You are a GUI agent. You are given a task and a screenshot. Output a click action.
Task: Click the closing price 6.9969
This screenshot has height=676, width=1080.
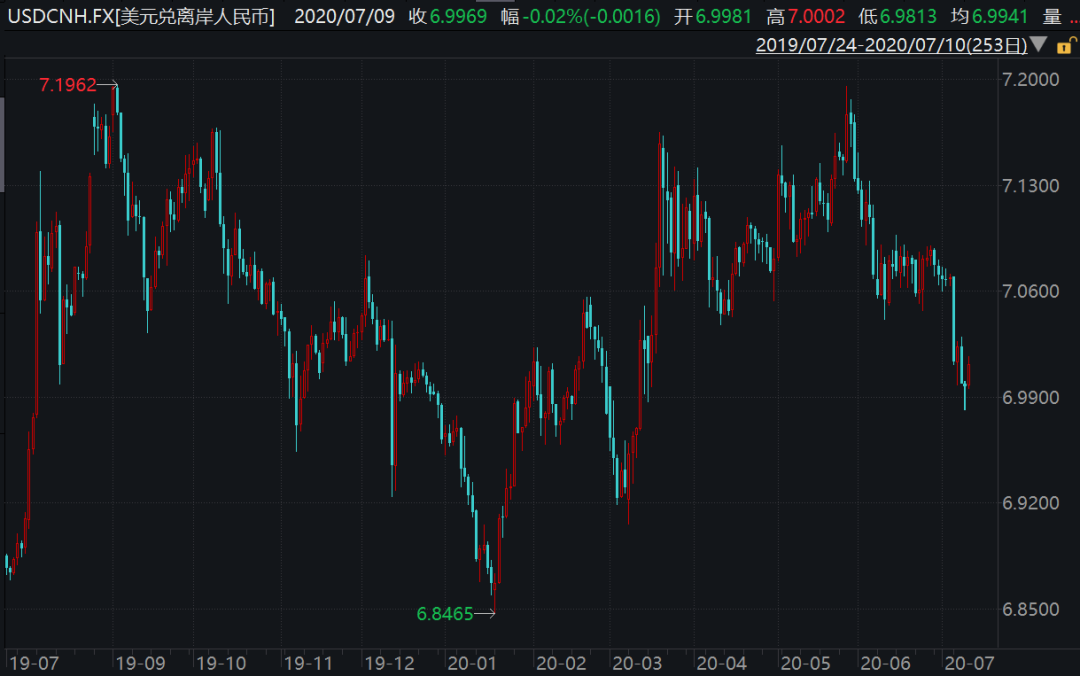(x=458, y=17)
